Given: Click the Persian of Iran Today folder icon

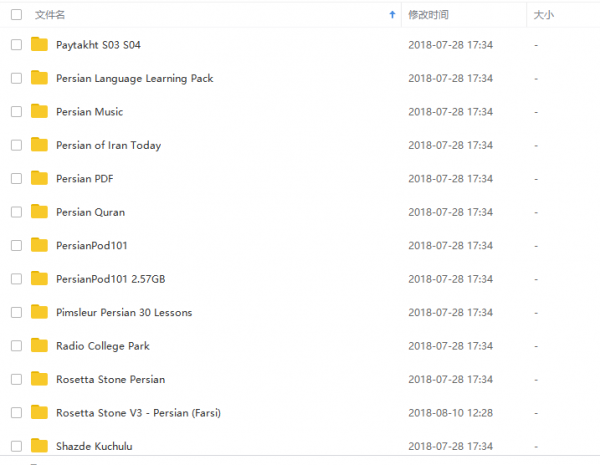Looking at the screenshot, I should 39,145.
